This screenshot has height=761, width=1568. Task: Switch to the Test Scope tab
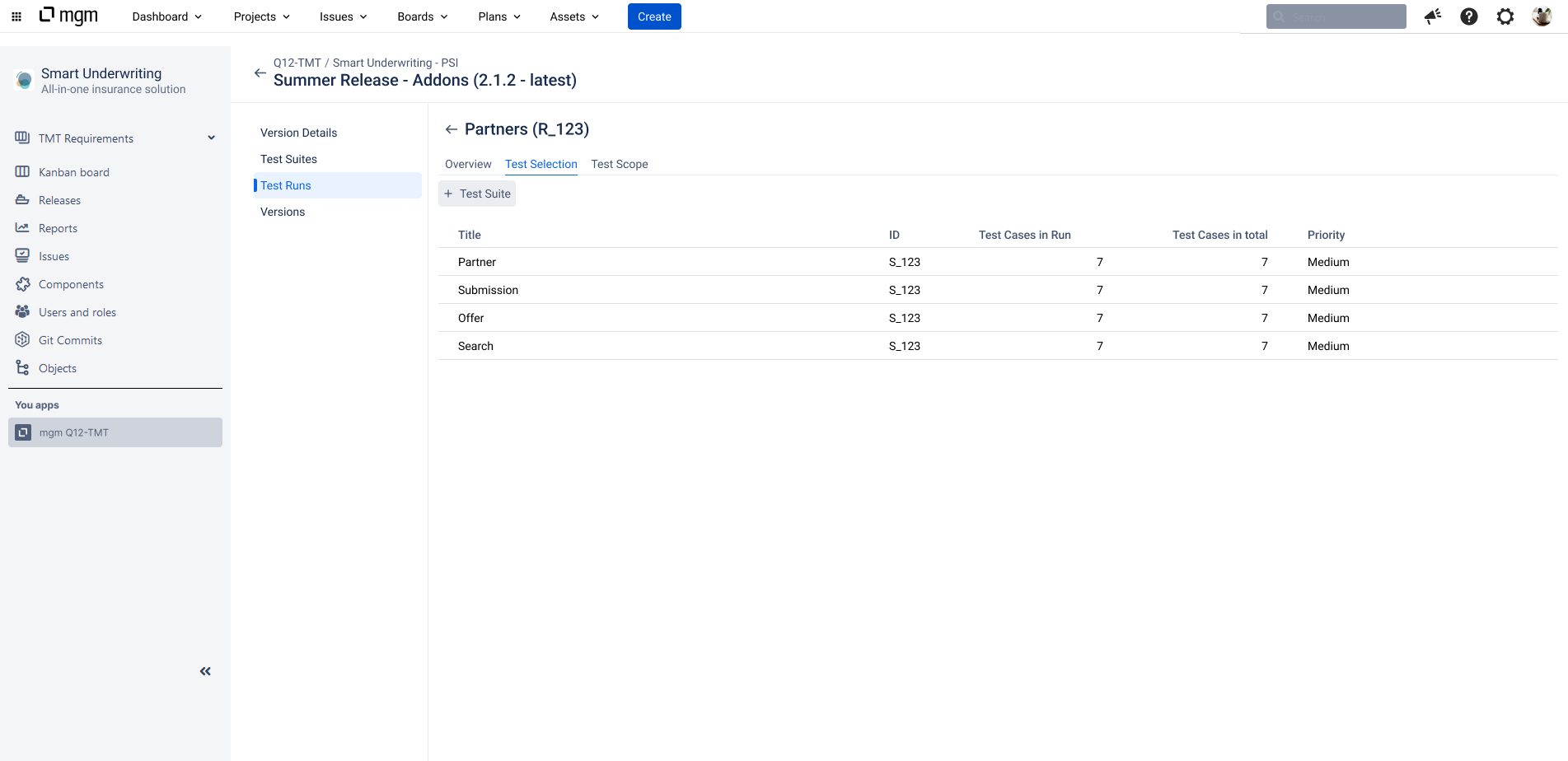coord(619,164)
